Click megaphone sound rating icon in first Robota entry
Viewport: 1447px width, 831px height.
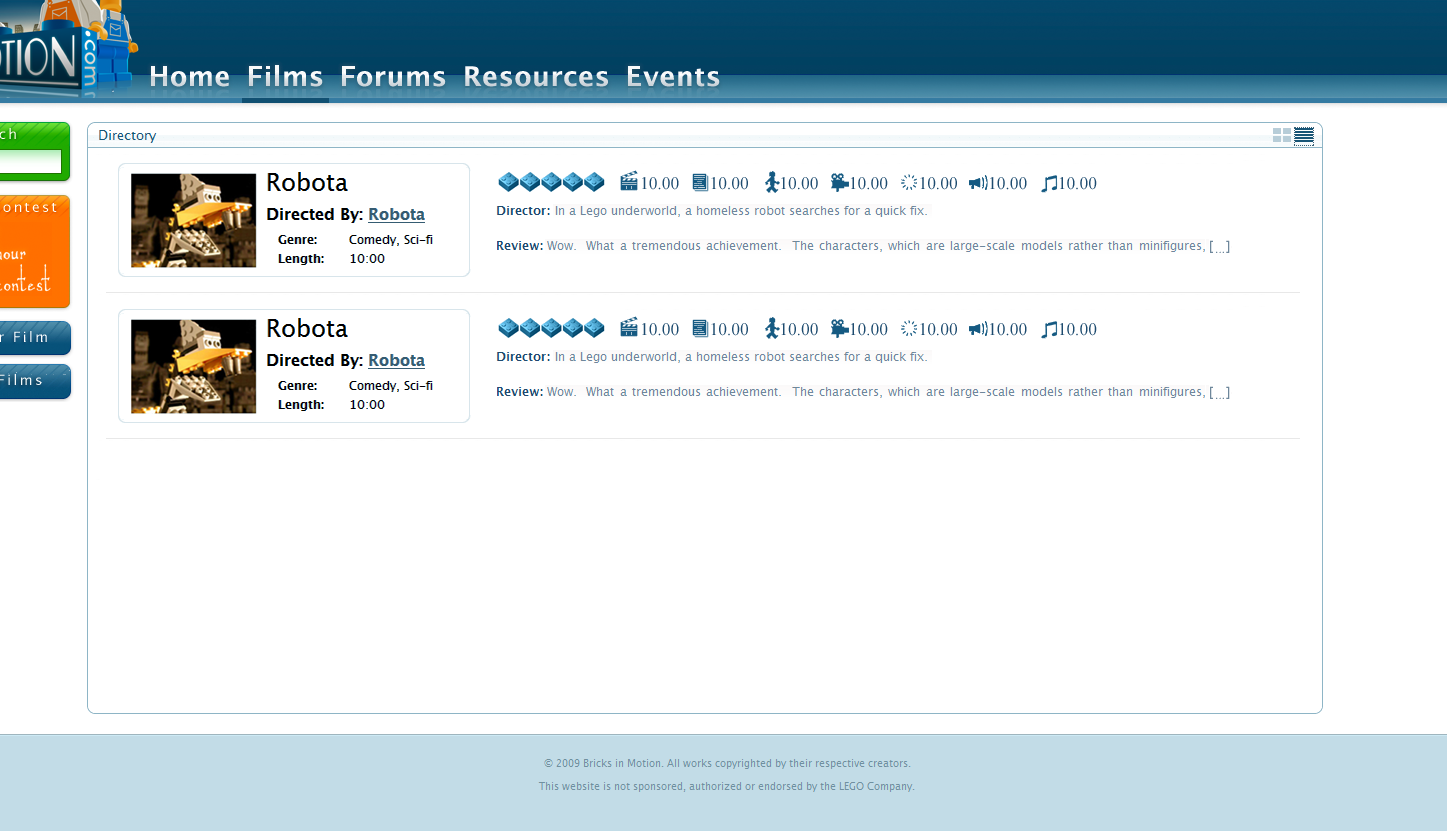(x=978, y=182)
